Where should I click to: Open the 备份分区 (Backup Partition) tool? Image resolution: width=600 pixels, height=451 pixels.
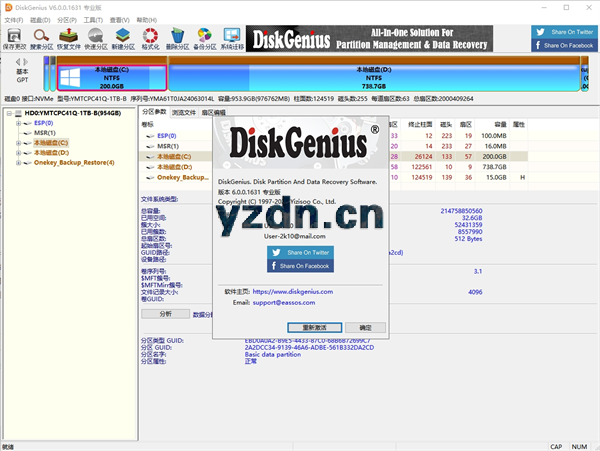click(x=204, y=38)
